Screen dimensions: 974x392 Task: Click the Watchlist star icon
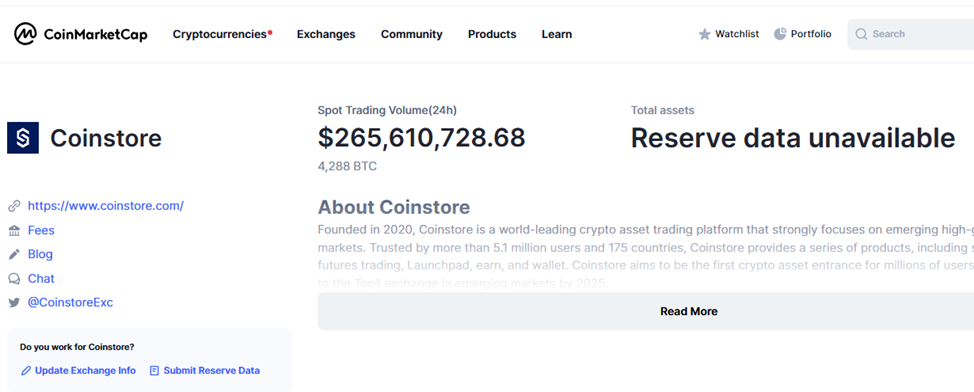point(704,34)
